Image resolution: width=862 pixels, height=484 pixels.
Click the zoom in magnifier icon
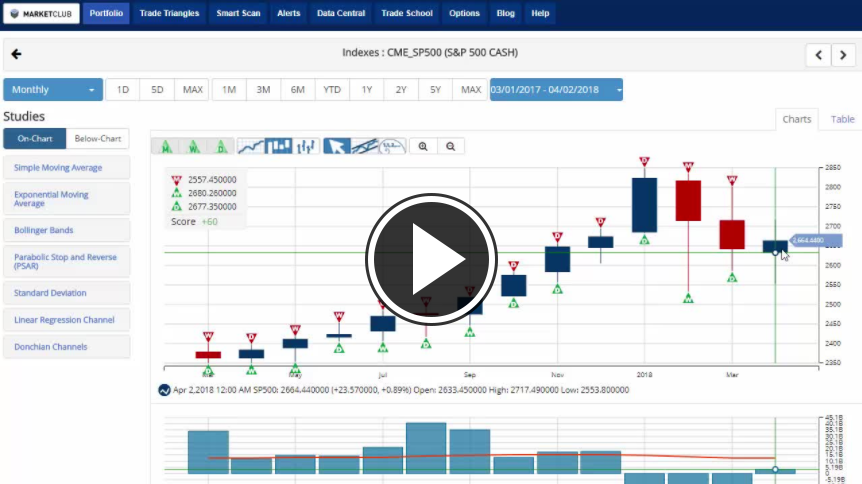[423, 146]
